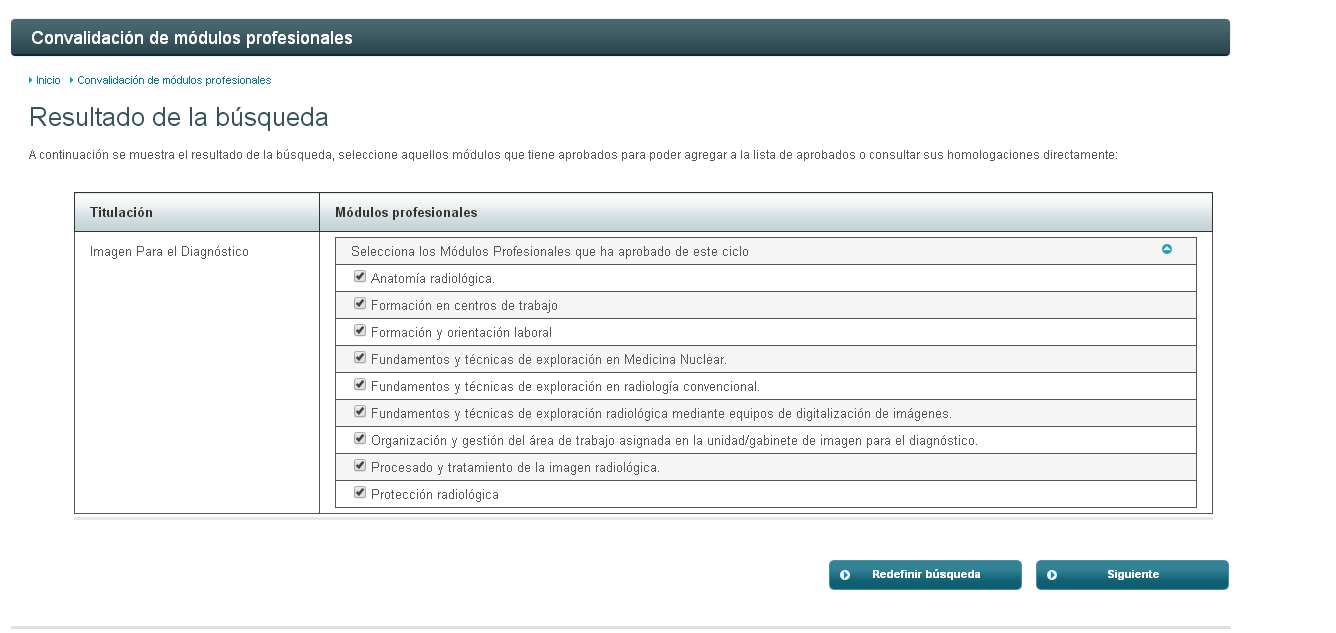Click the arrow icon on Redefinir búsqueda button
Image resolution: width=1336 pixels, height=633 pixels.
[x=845, y=575]
